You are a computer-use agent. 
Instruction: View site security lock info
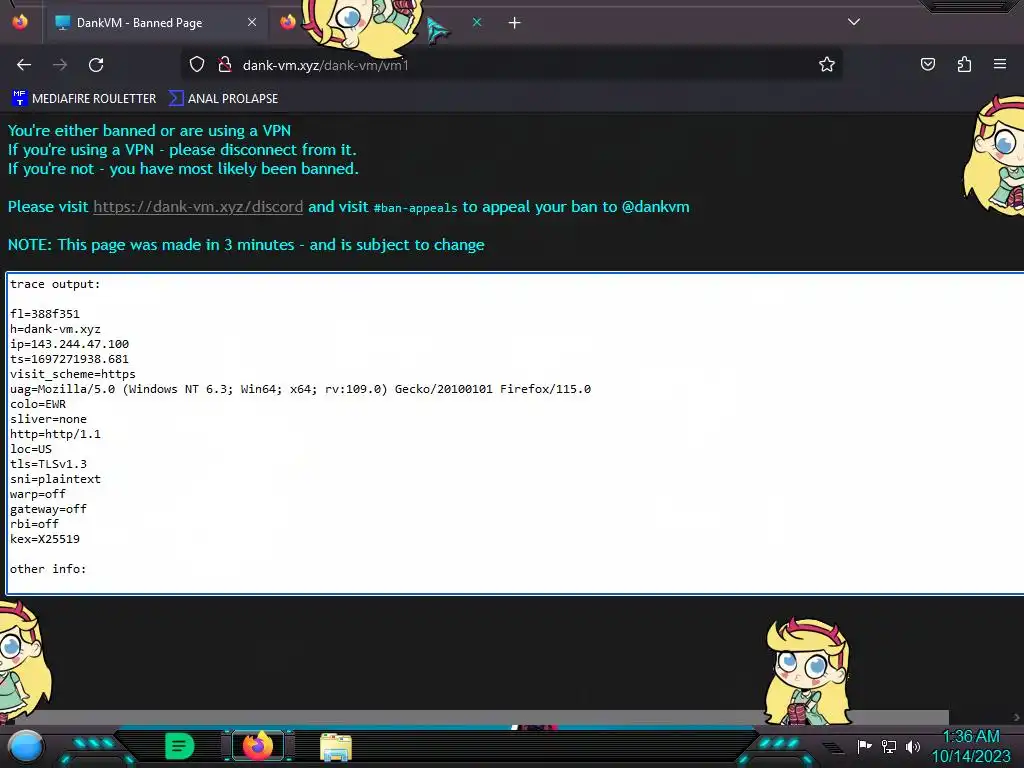tap(225, 65)
